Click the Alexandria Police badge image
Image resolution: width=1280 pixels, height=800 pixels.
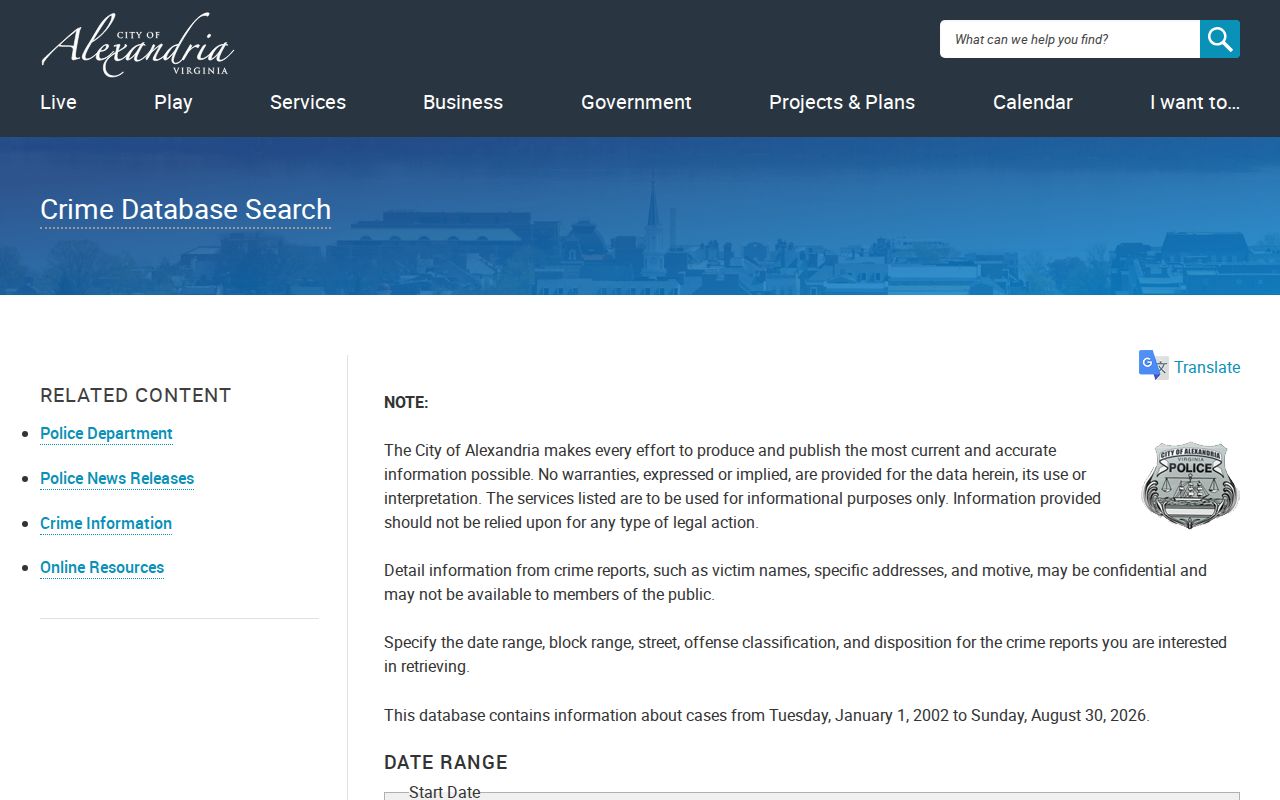point(1190,486)
